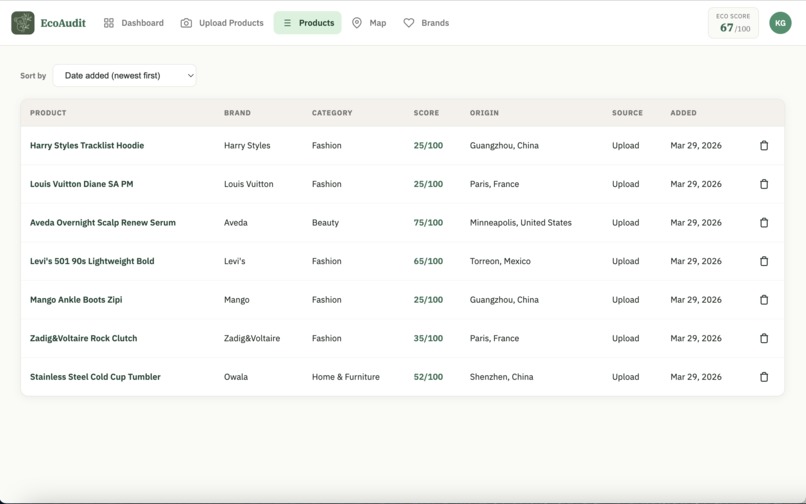The width and height of the screenshot is (806, 504).
Task: Select the Products tab
Action: (x=307, y=23)
